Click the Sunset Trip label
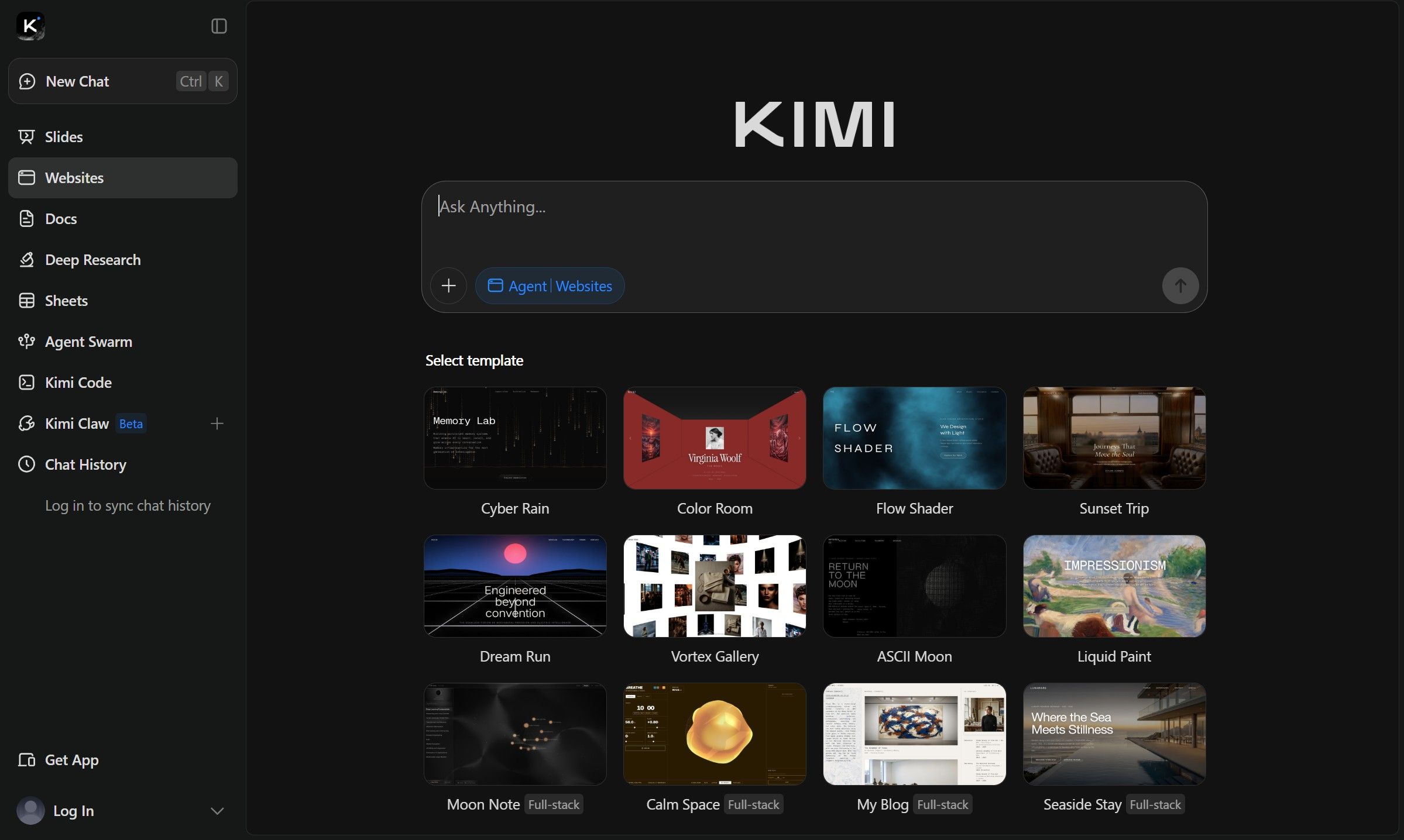Screen dimensions: 1404x840 [x=1114, y=508]
